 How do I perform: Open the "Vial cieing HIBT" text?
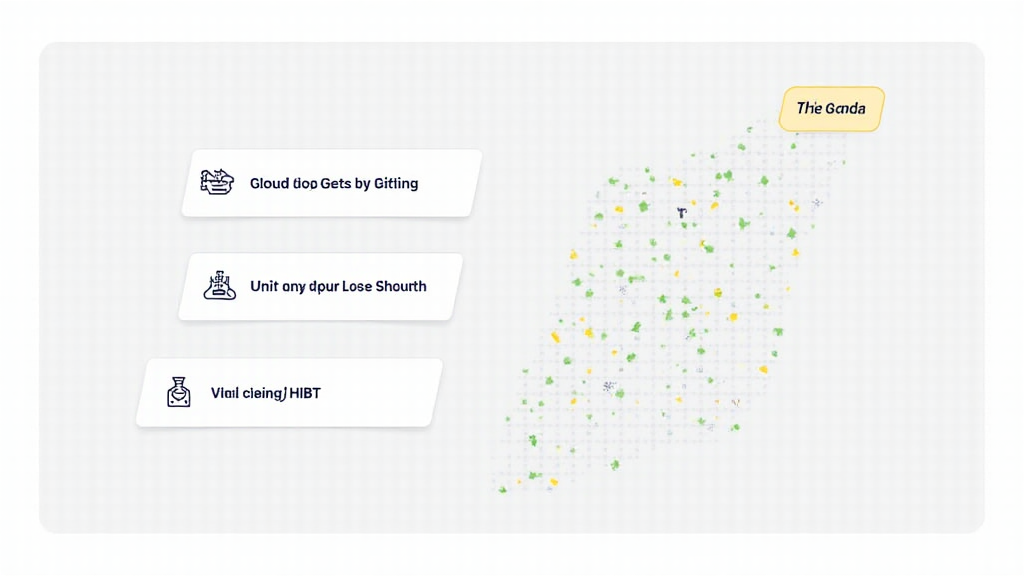(266, 393)
